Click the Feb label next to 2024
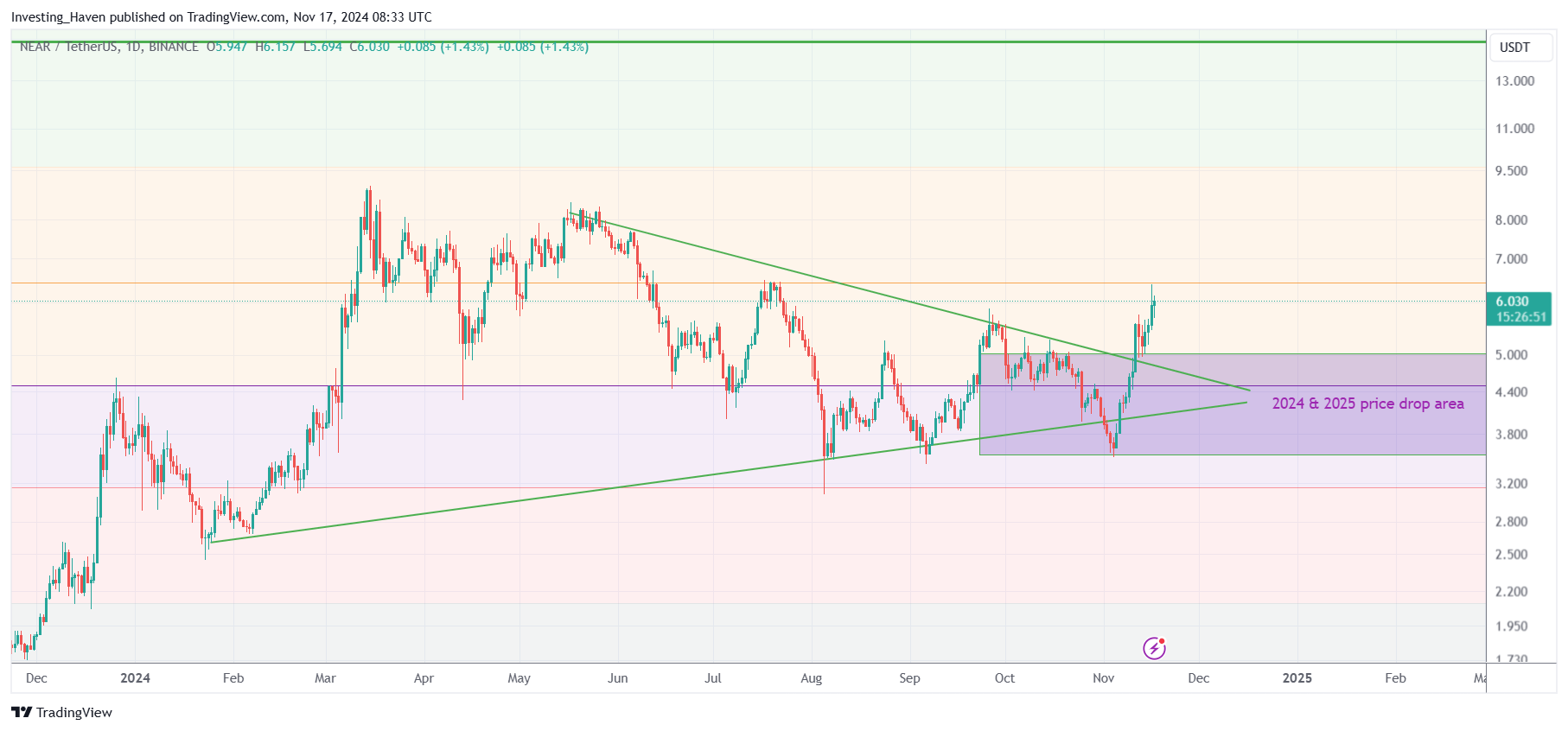Viewport: 1568px width, 731px height. [233, 678]
